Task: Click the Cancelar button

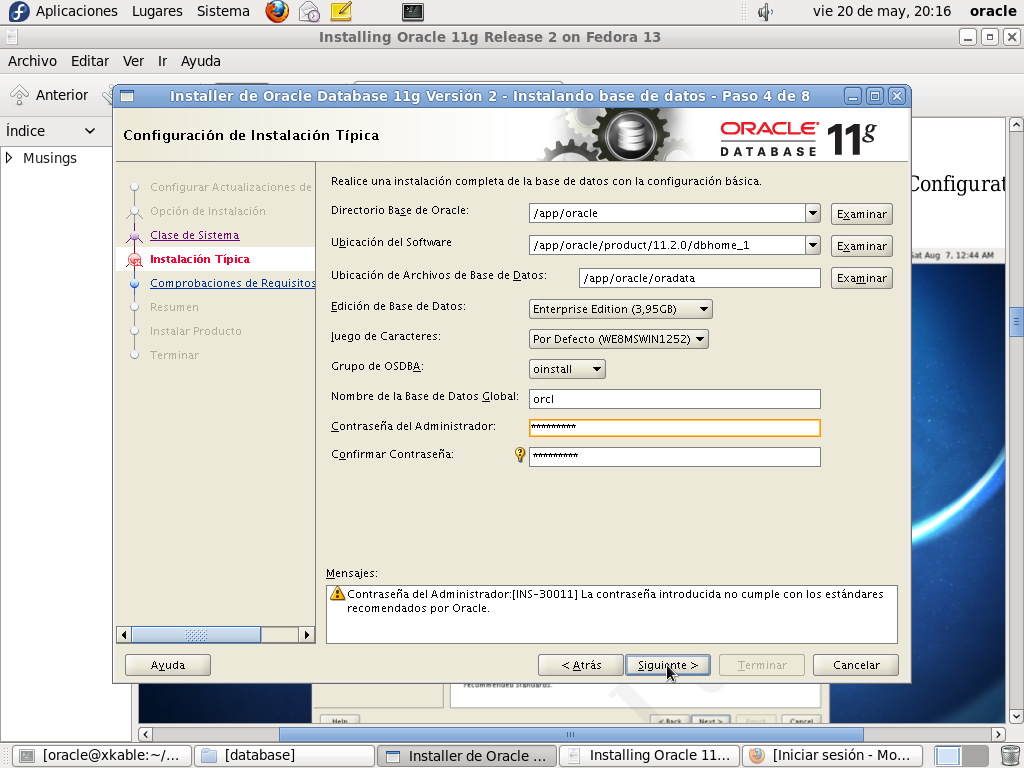Action: [856, 665]
